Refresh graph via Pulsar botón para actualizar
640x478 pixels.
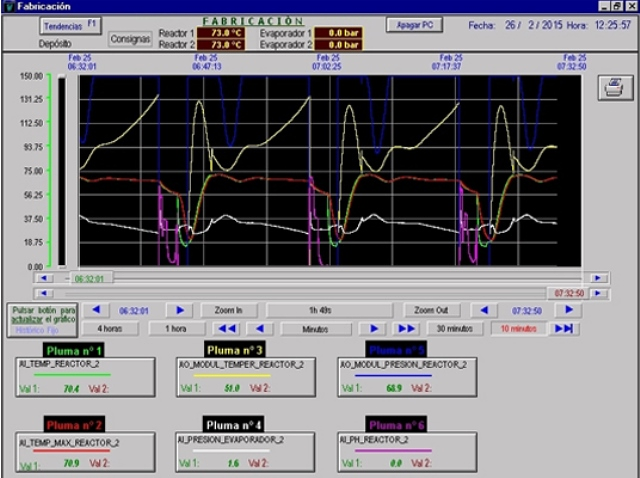43,320
